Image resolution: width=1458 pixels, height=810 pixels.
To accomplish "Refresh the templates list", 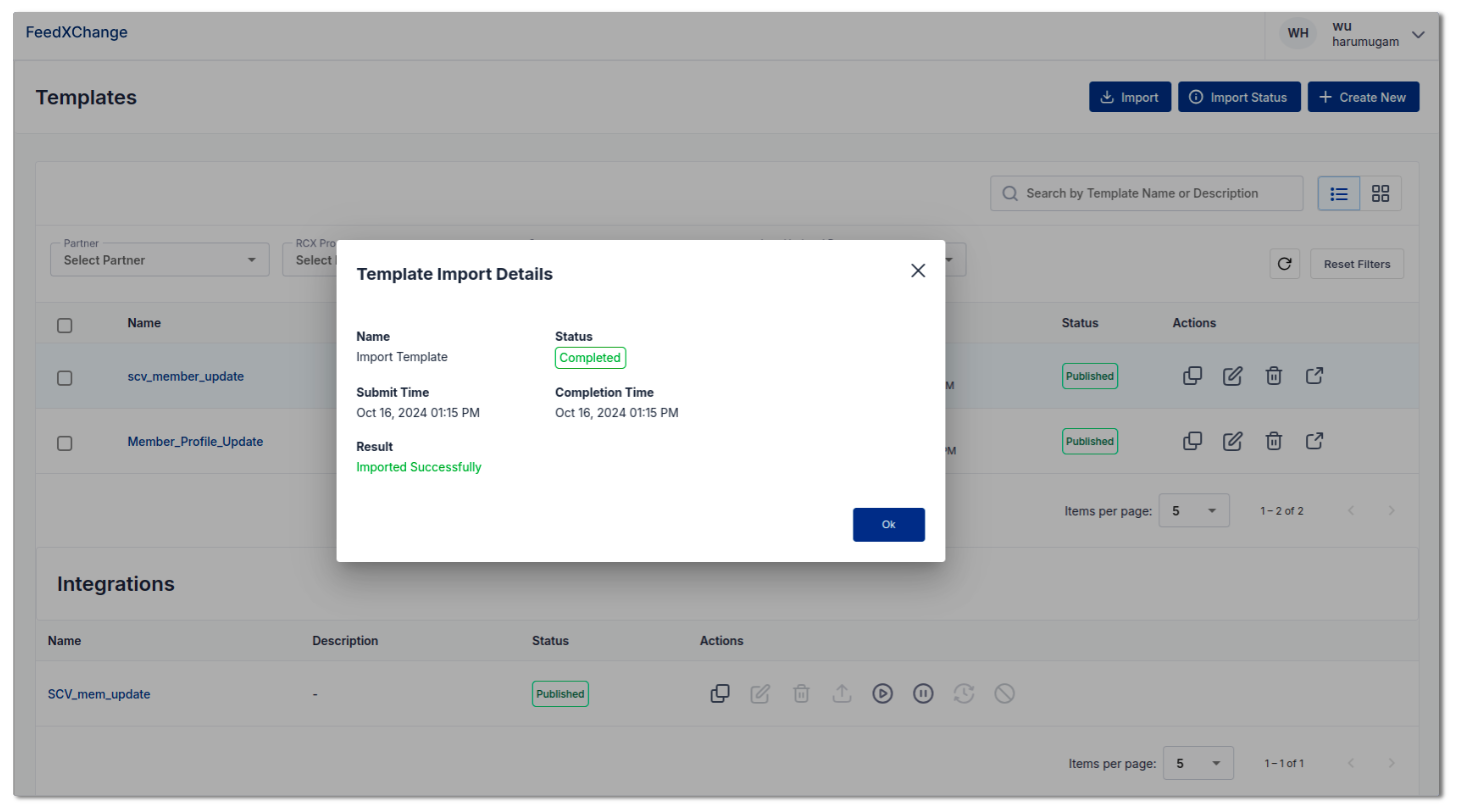I will click(x=1285, y=264).
